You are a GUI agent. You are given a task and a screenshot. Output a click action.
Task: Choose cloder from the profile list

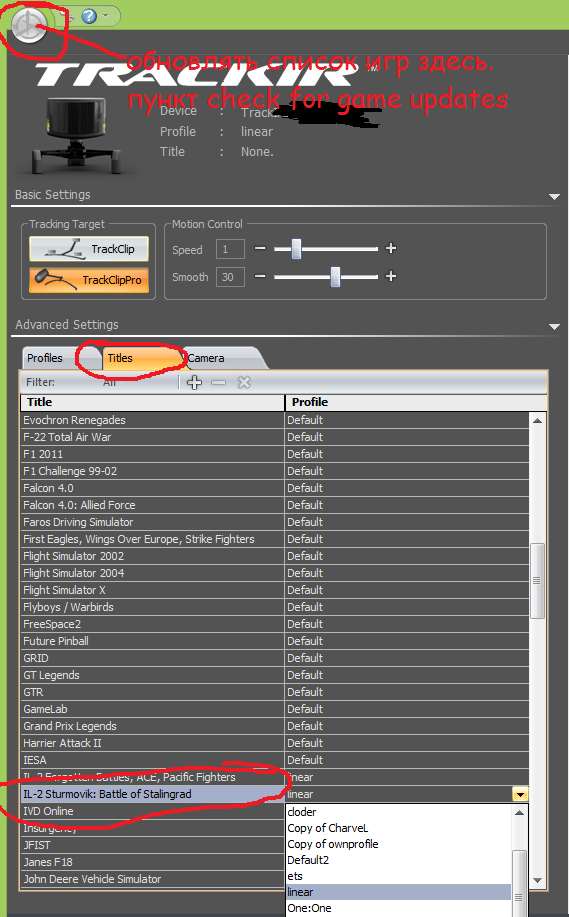398,812
